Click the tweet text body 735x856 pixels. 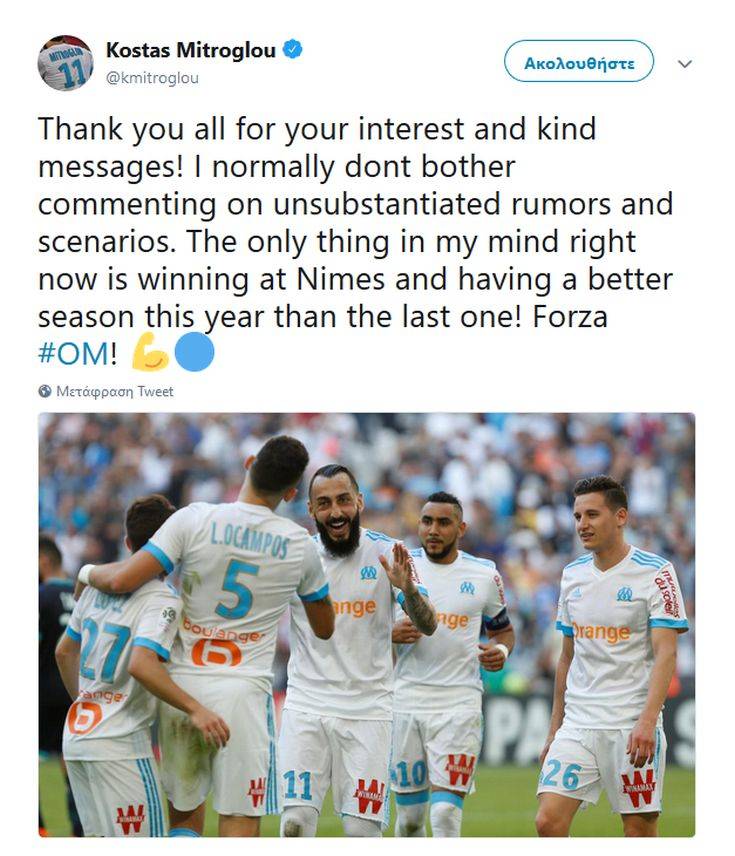coord(355,241)
